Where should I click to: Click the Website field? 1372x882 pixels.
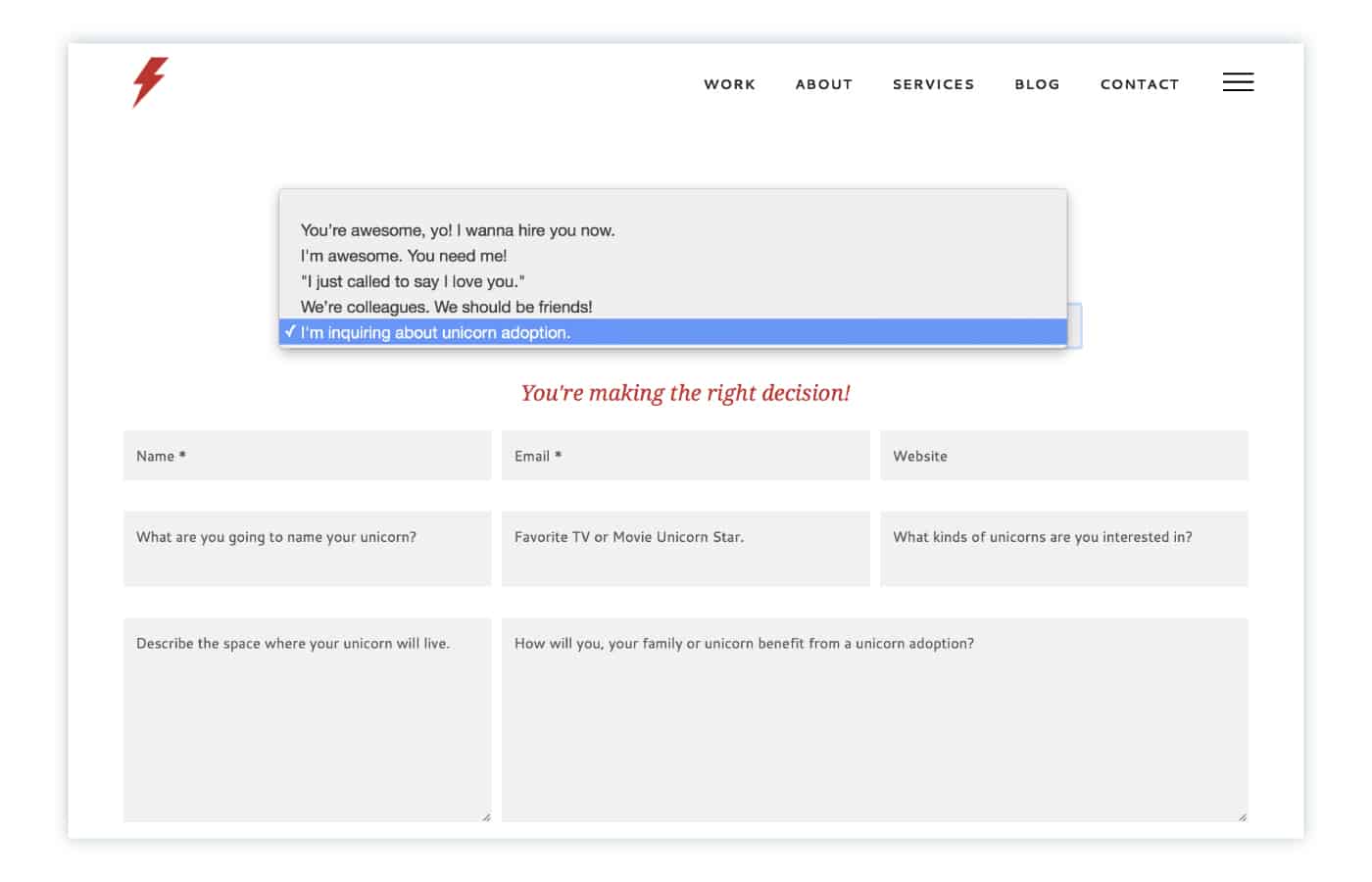coord(1064,455)
